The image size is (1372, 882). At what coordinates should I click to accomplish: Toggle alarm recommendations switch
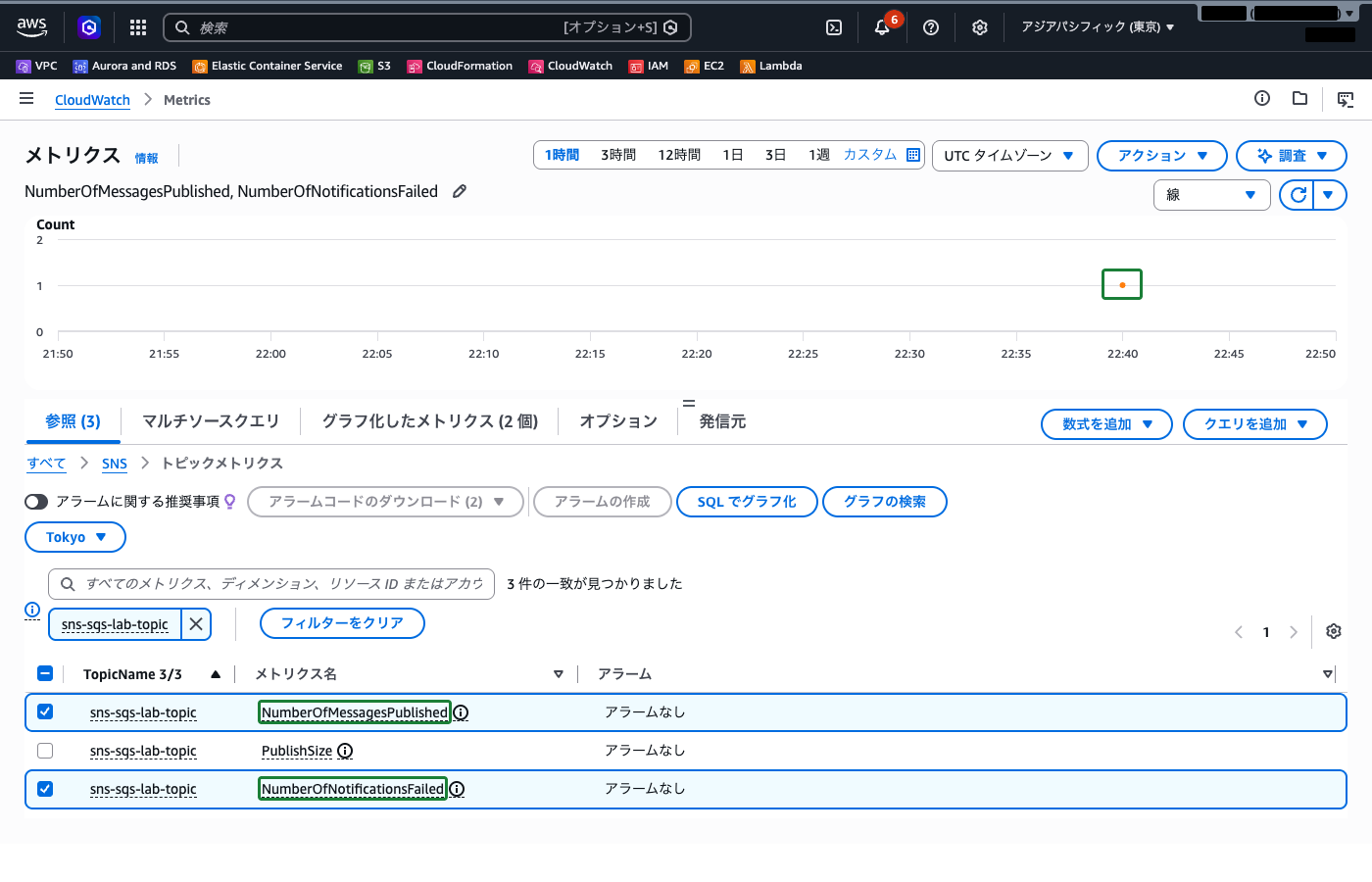[x=36, y=502]
